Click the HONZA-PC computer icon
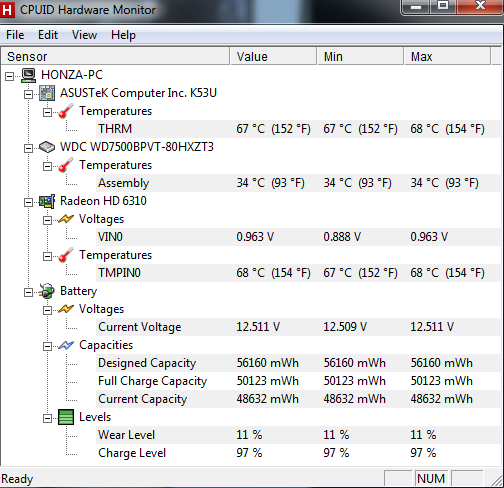Viewport: 504px width, 488px height. point(29,75)
